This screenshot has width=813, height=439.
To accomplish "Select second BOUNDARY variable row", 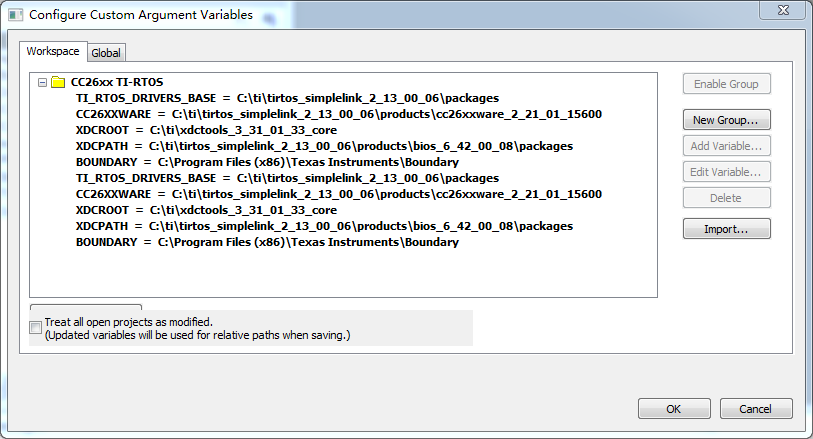I will 267,242.
